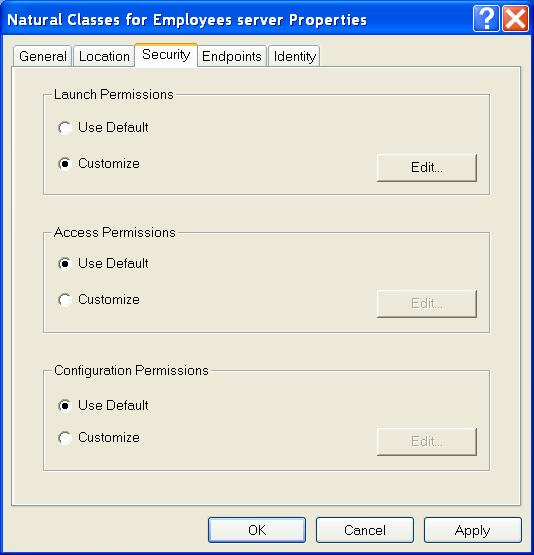Confirm the dialog with OK
This screenshot has width=534, height=555.
(x=257, y=530)
